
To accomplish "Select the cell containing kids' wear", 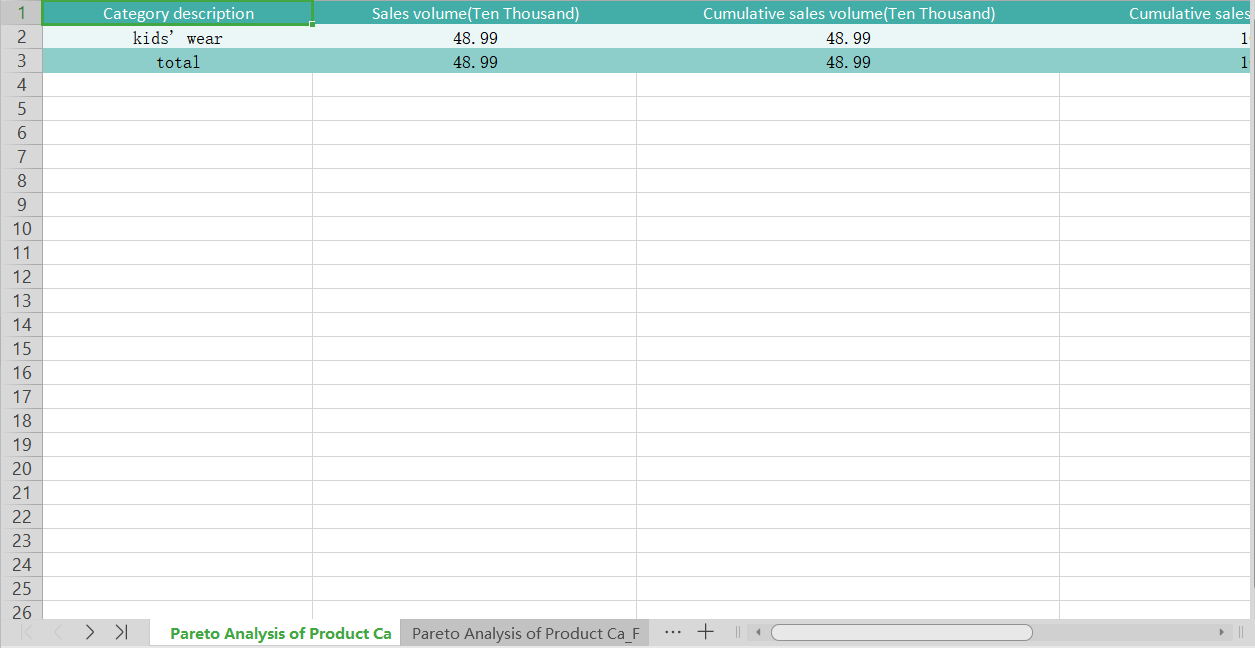I will click(x=178, y=37).
